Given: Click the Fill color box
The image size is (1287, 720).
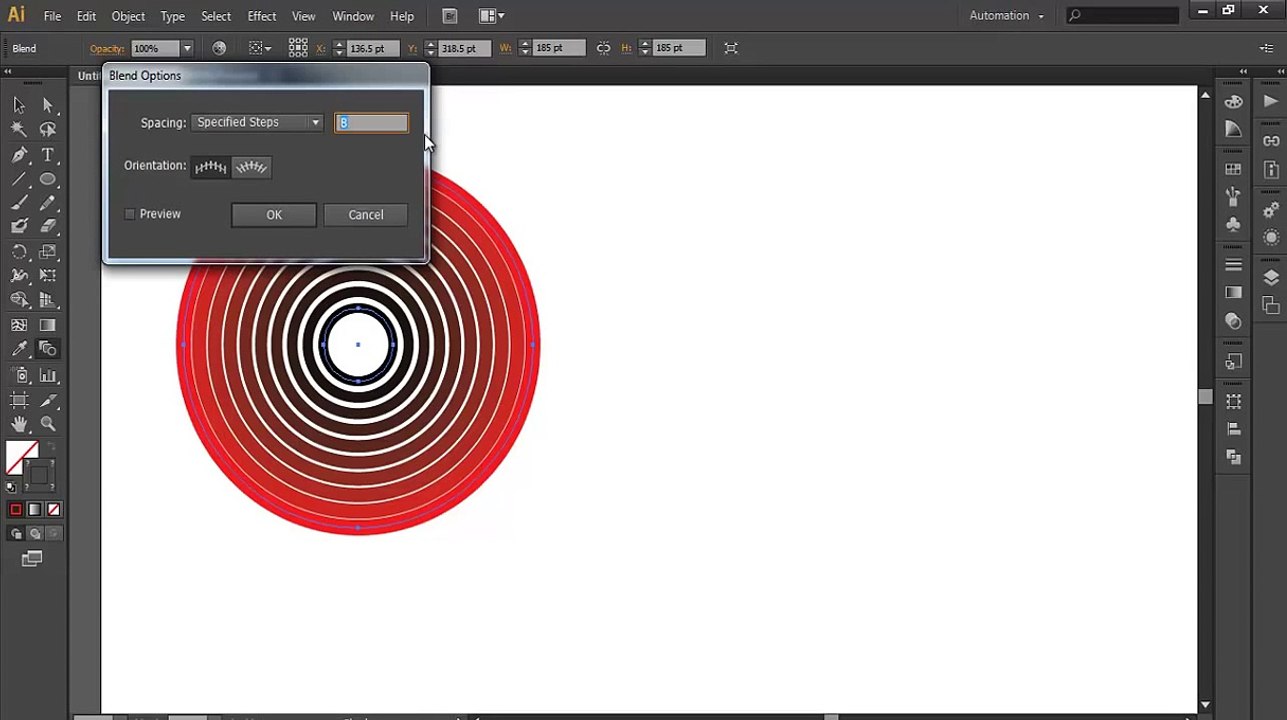Looking at the screenshot, I should [x=22, y=457].
